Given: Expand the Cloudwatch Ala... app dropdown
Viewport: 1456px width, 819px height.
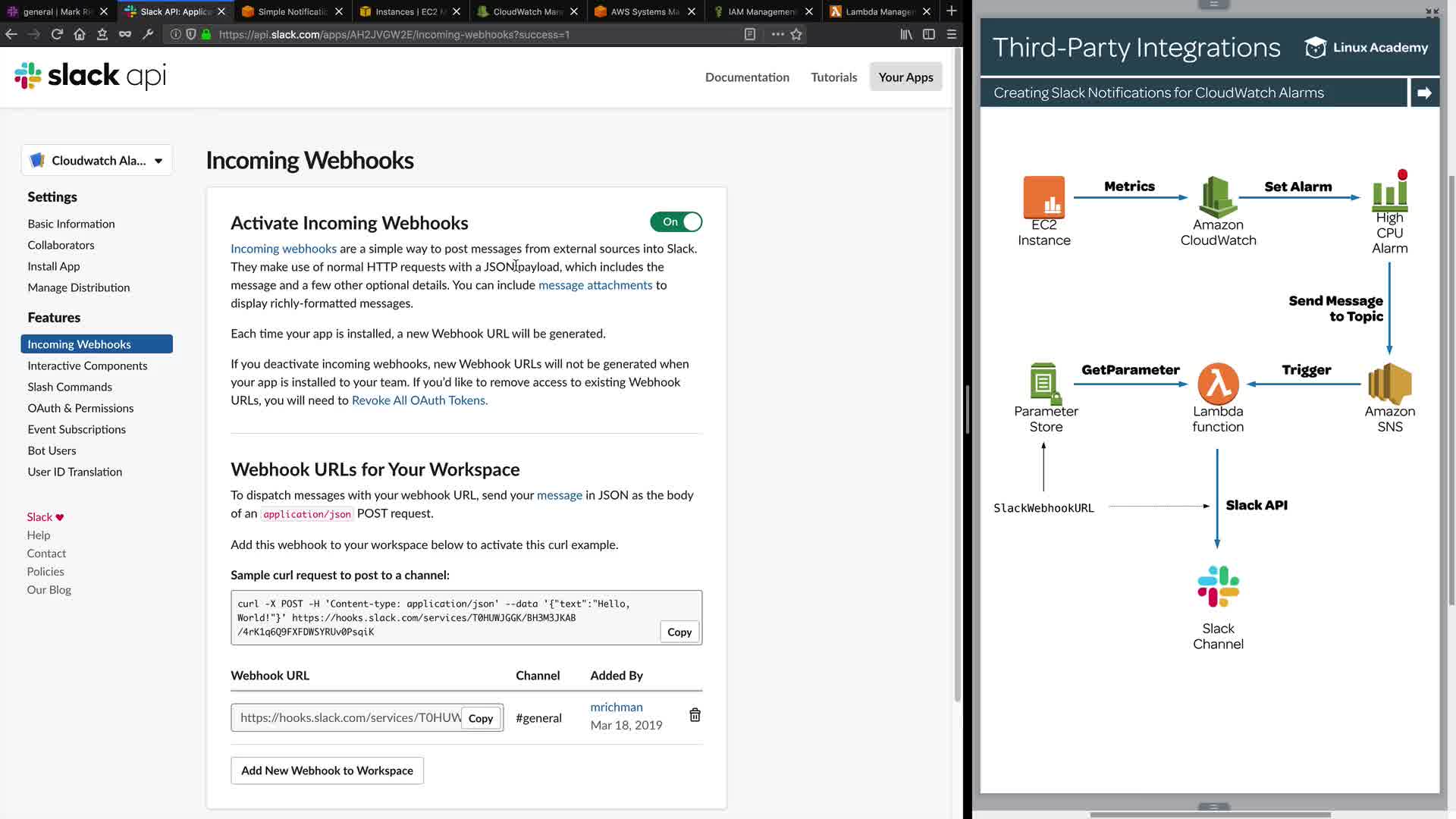Looking at the screenshot, I should click(97, 161).
